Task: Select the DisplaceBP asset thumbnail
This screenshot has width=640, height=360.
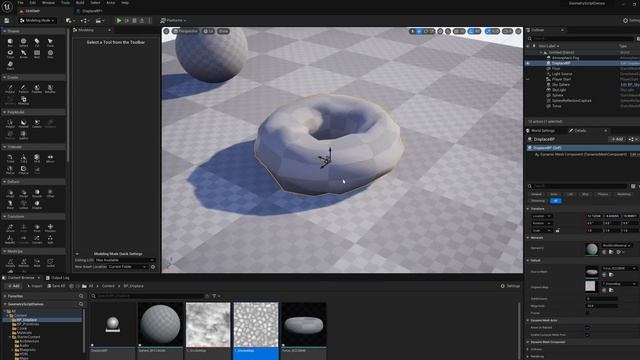Action: pyautogui.click(x=113, y=325)
